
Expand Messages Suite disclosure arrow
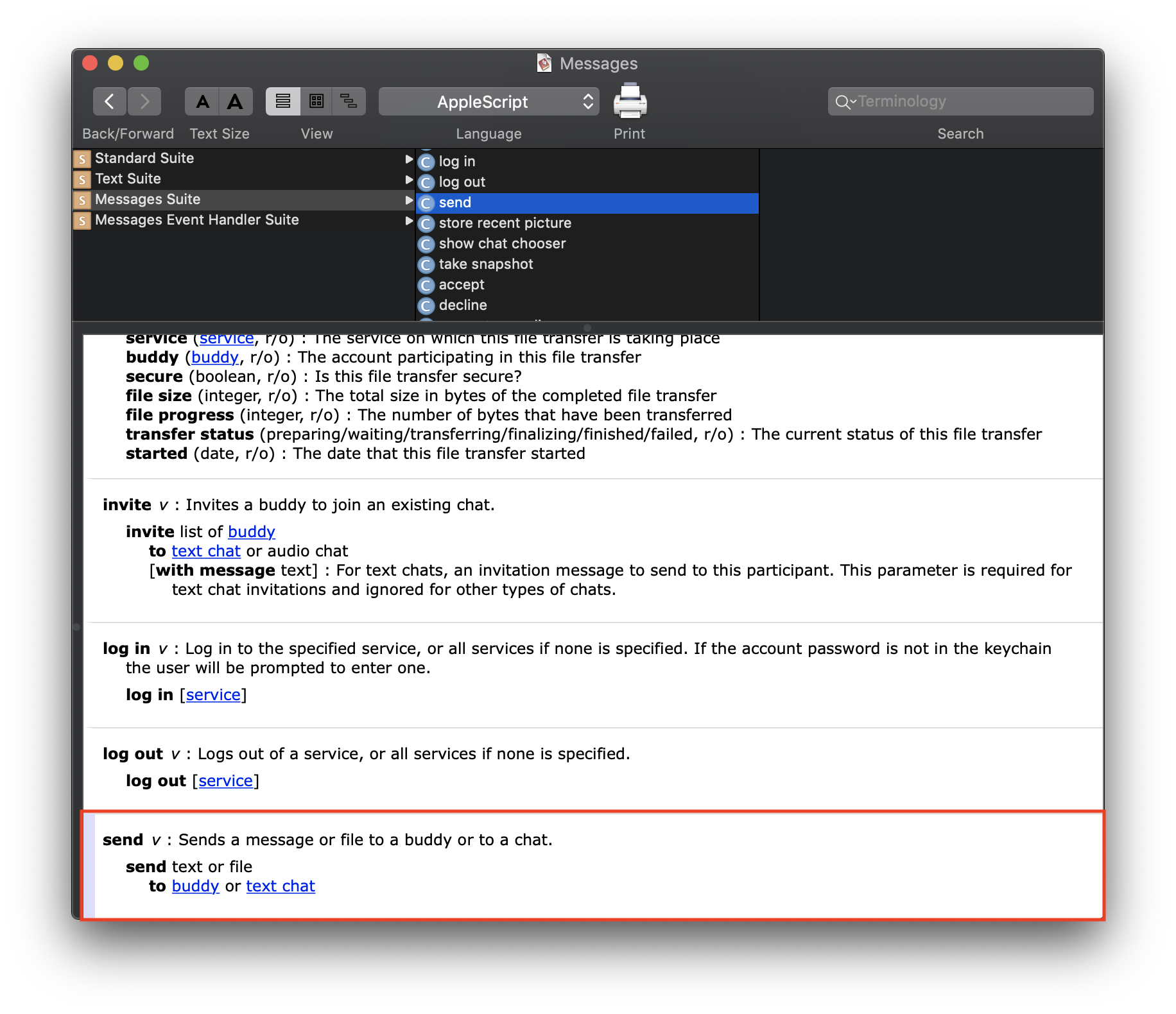coord(409,200)
